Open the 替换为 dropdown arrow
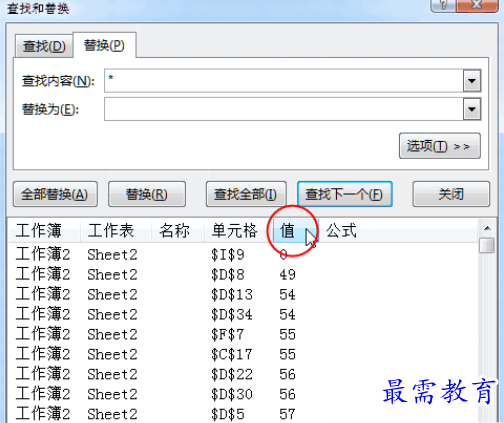This screenshot has width=504, height=423. tap(472, 109)
